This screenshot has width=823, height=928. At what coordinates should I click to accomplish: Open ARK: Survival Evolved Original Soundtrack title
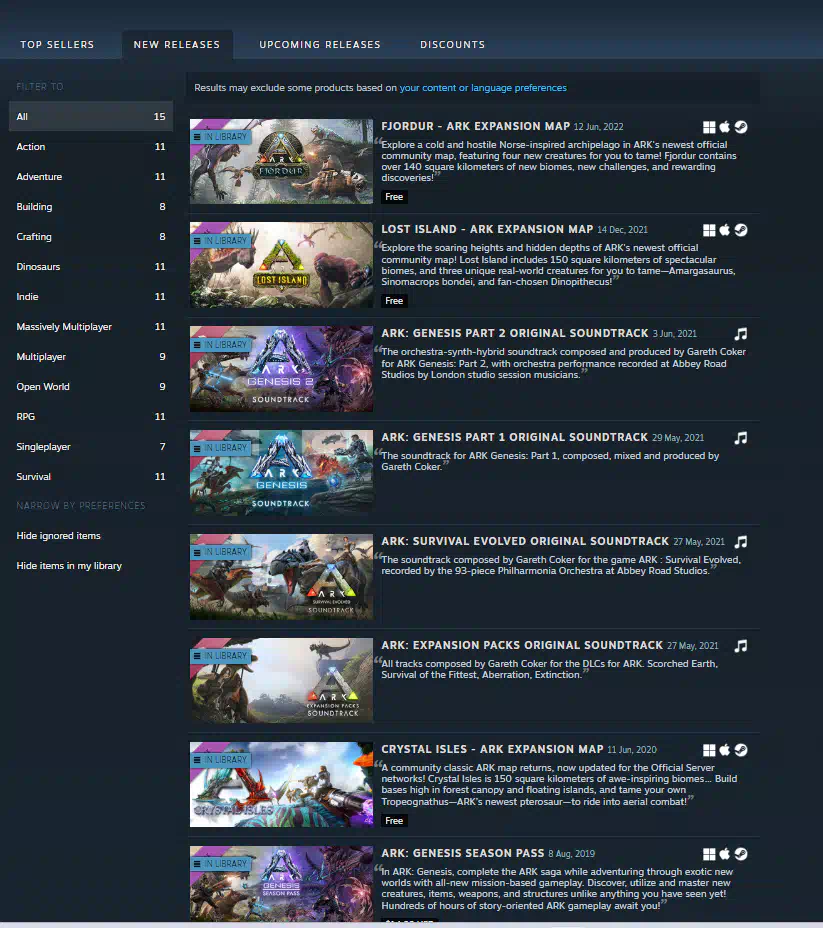(525, 541)
